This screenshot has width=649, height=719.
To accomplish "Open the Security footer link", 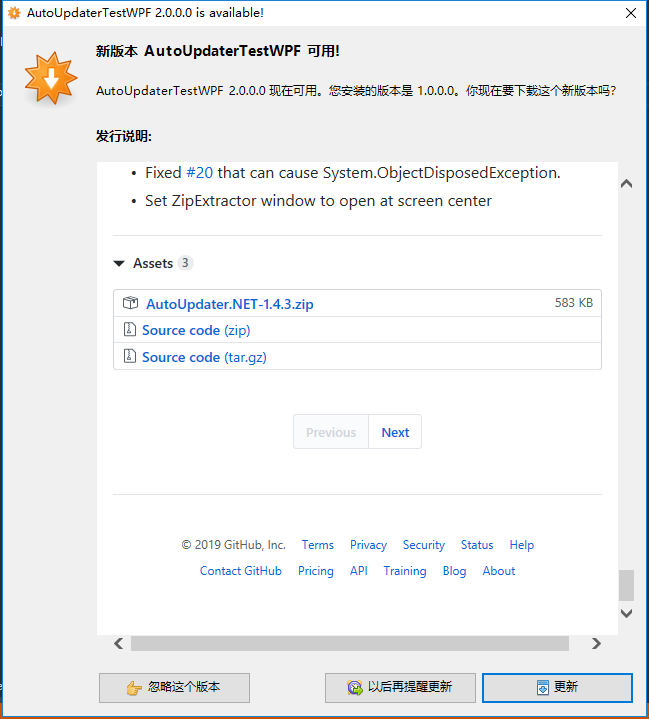I will 424,545.
